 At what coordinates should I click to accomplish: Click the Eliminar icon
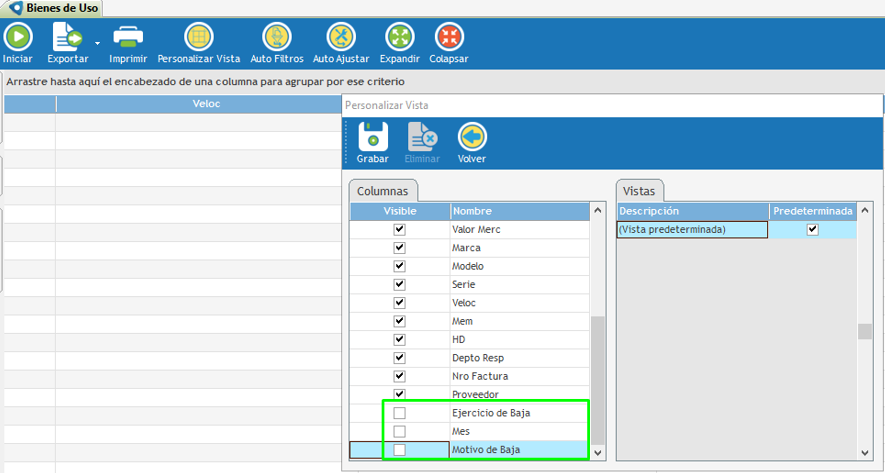(422, 137)
